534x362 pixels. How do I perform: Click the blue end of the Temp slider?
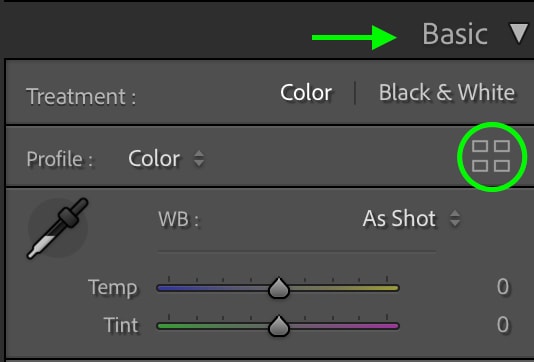point(163,288)
